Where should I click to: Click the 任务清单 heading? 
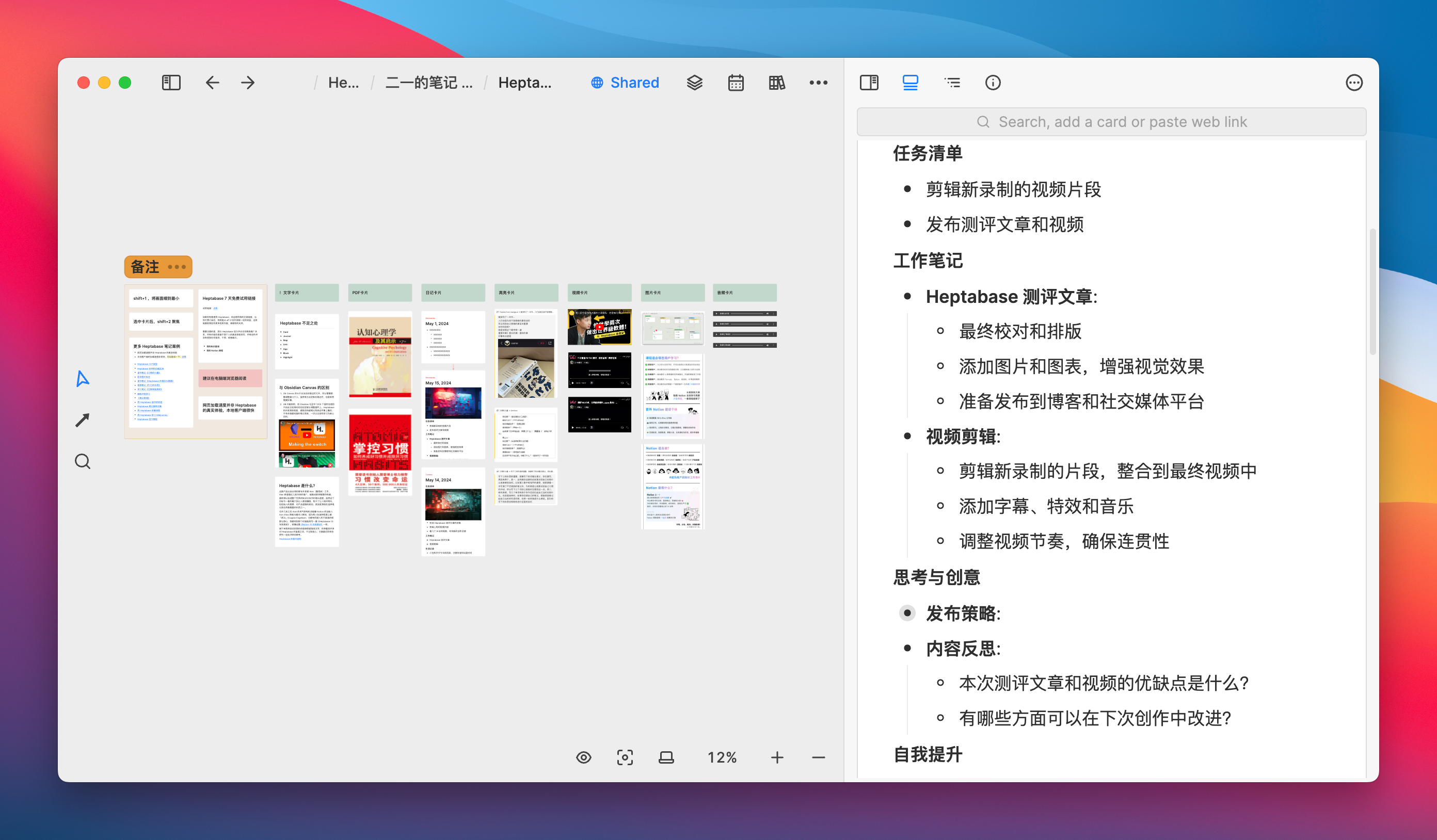tap(928, 153)
